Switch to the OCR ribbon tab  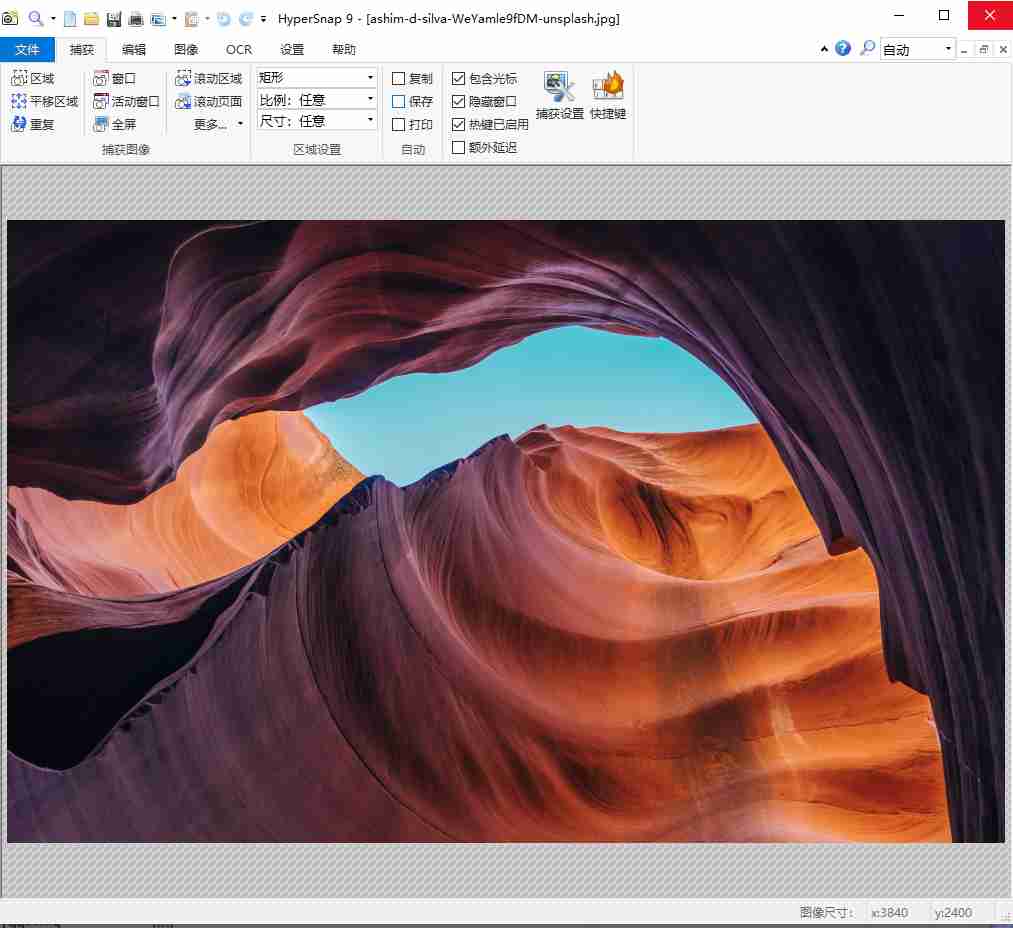239,49
